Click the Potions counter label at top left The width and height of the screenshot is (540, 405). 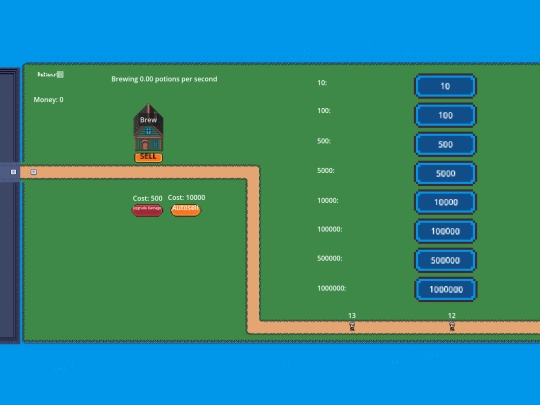[51, 74]
